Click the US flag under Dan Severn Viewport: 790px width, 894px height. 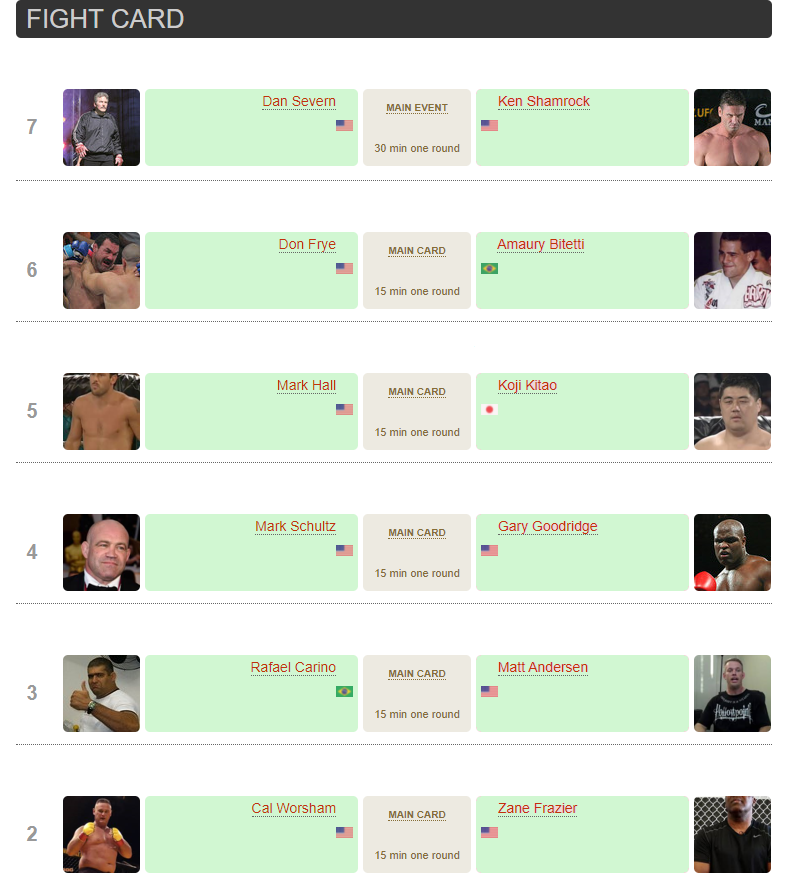point(344,125)
